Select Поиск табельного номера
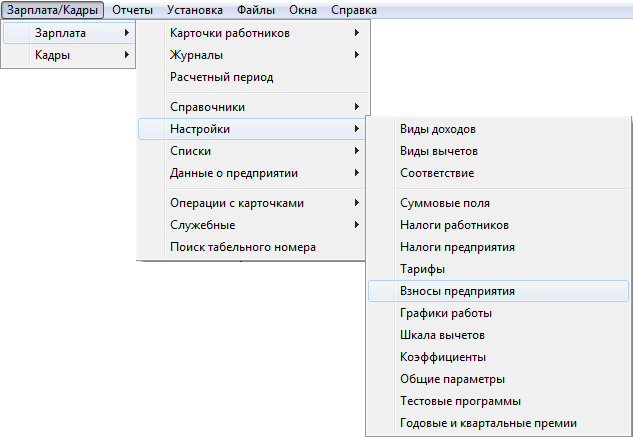633x437 pixels. click(253, 247)
